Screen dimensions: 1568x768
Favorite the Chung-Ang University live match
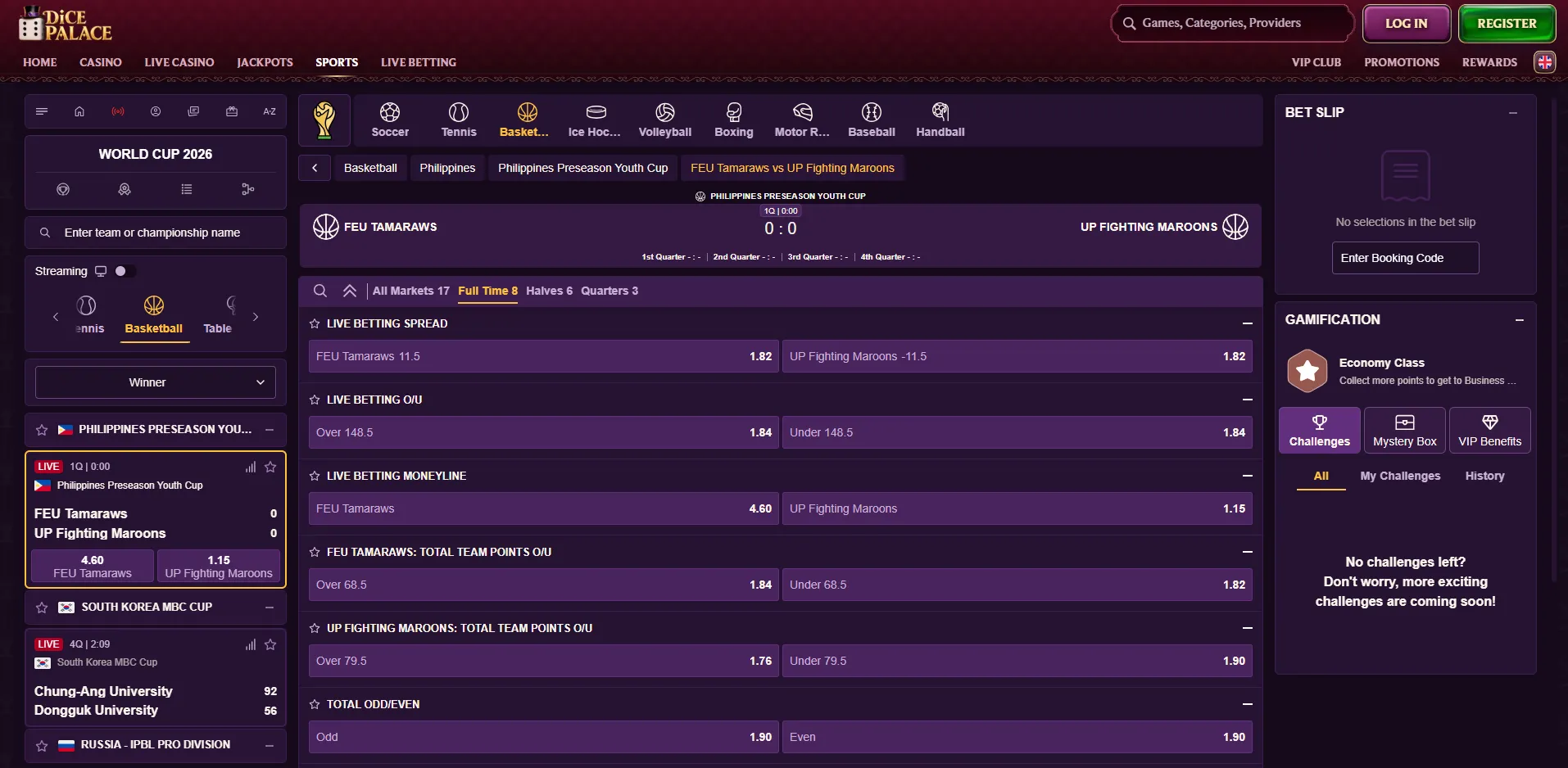click(x=270, y=644)
